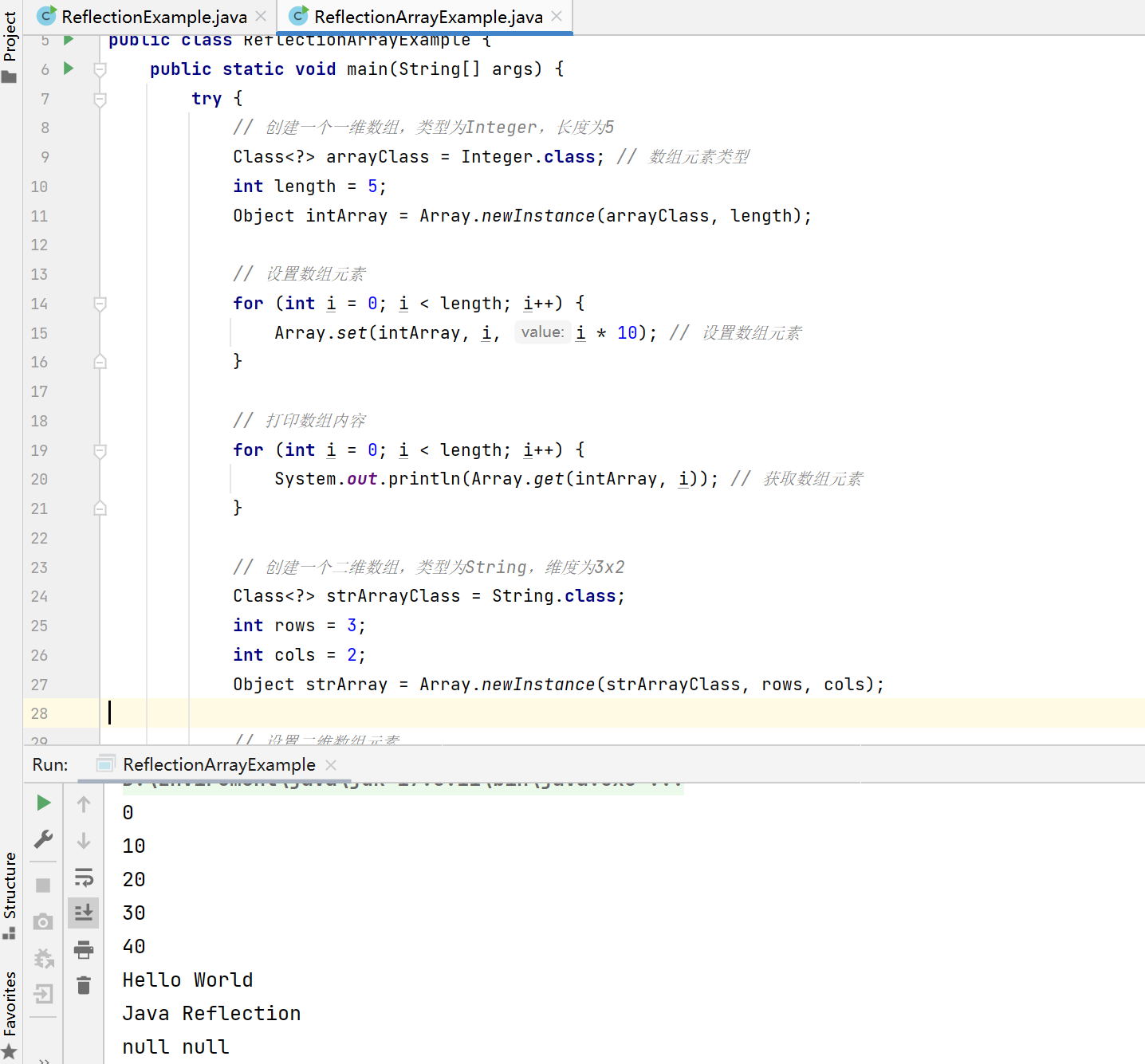Click 'System.out.println' on line 20
The height and width of the screenshot is (1064, 1145).
pyautogui.click(x=368, y=479)
